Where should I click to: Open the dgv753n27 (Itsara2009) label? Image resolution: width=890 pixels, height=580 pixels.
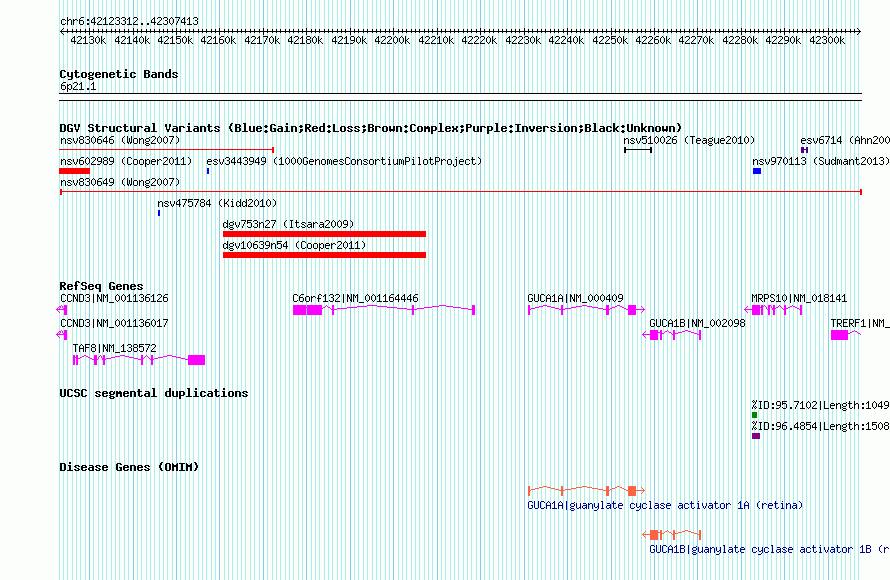click(288, 224)
